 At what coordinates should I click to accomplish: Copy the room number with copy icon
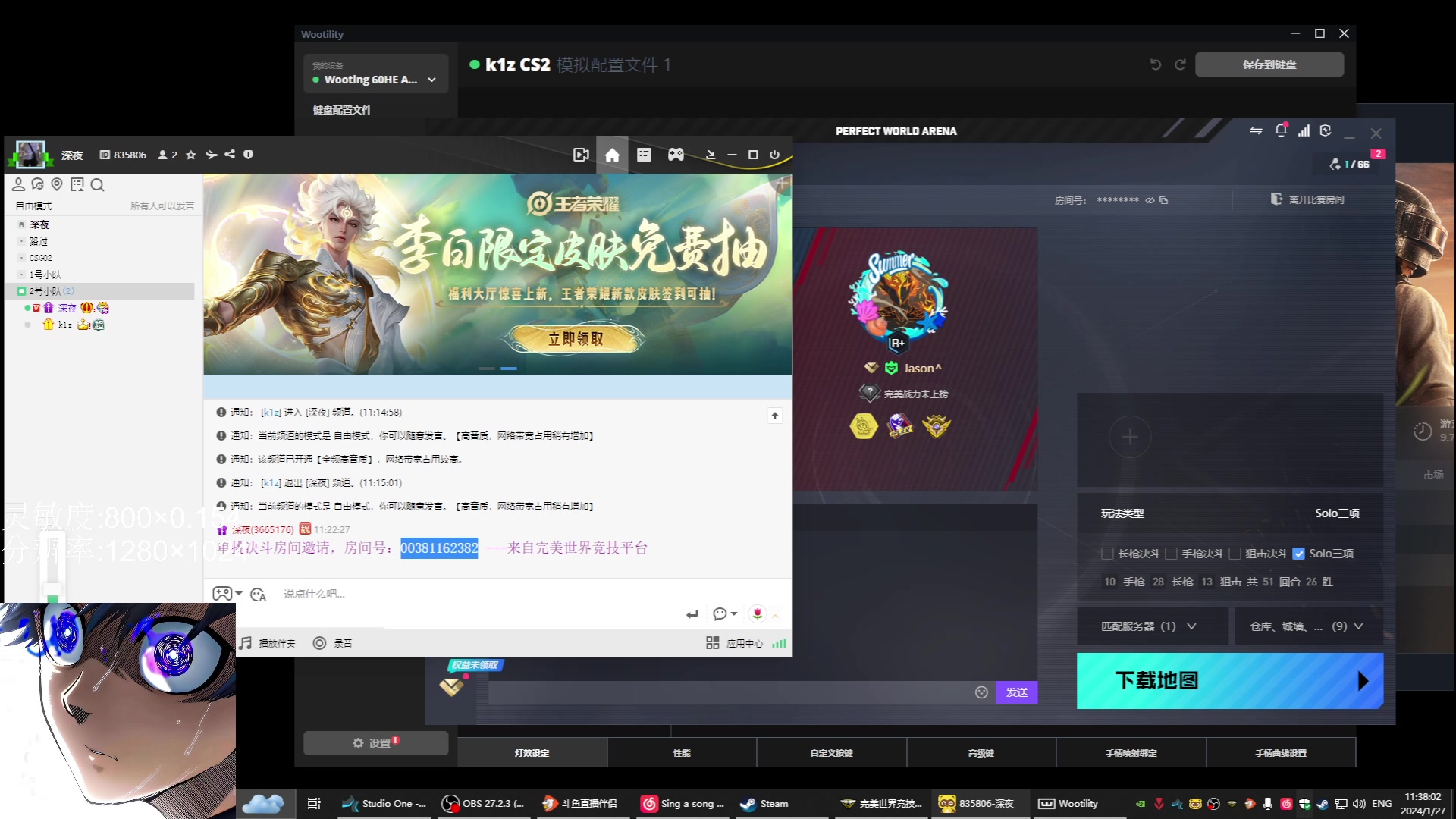pos(1164,200)
